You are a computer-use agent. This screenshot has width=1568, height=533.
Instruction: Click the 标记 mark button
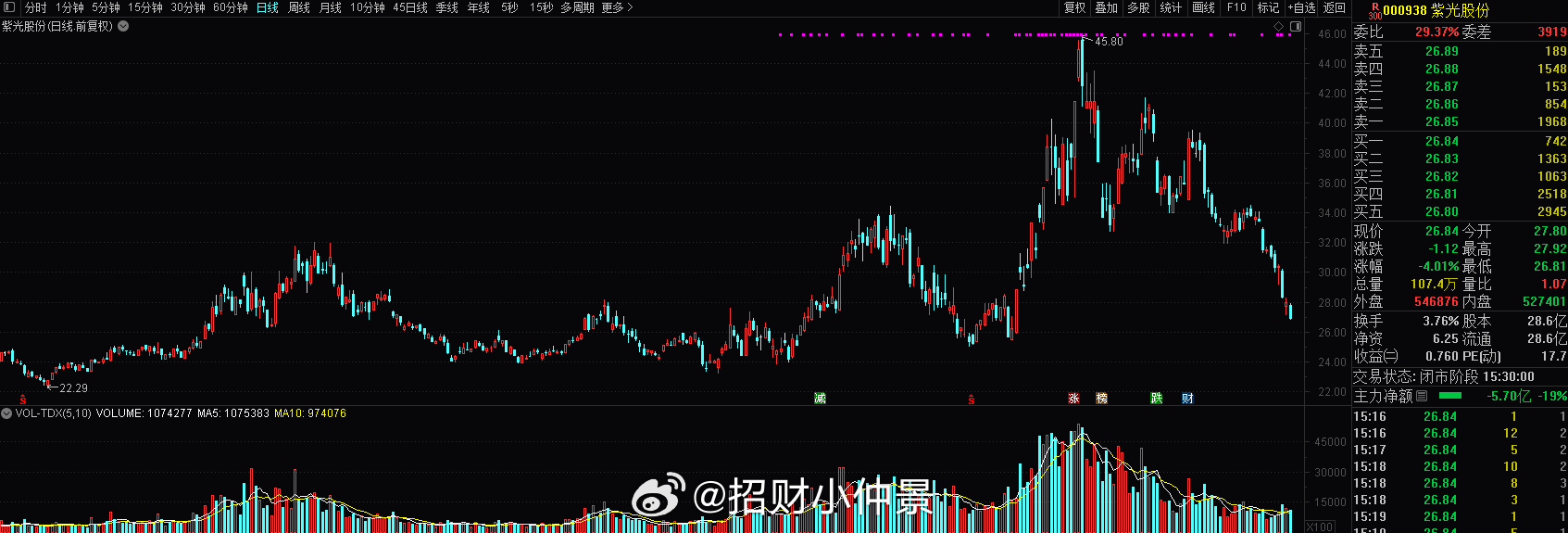(x=1268, y=7)
